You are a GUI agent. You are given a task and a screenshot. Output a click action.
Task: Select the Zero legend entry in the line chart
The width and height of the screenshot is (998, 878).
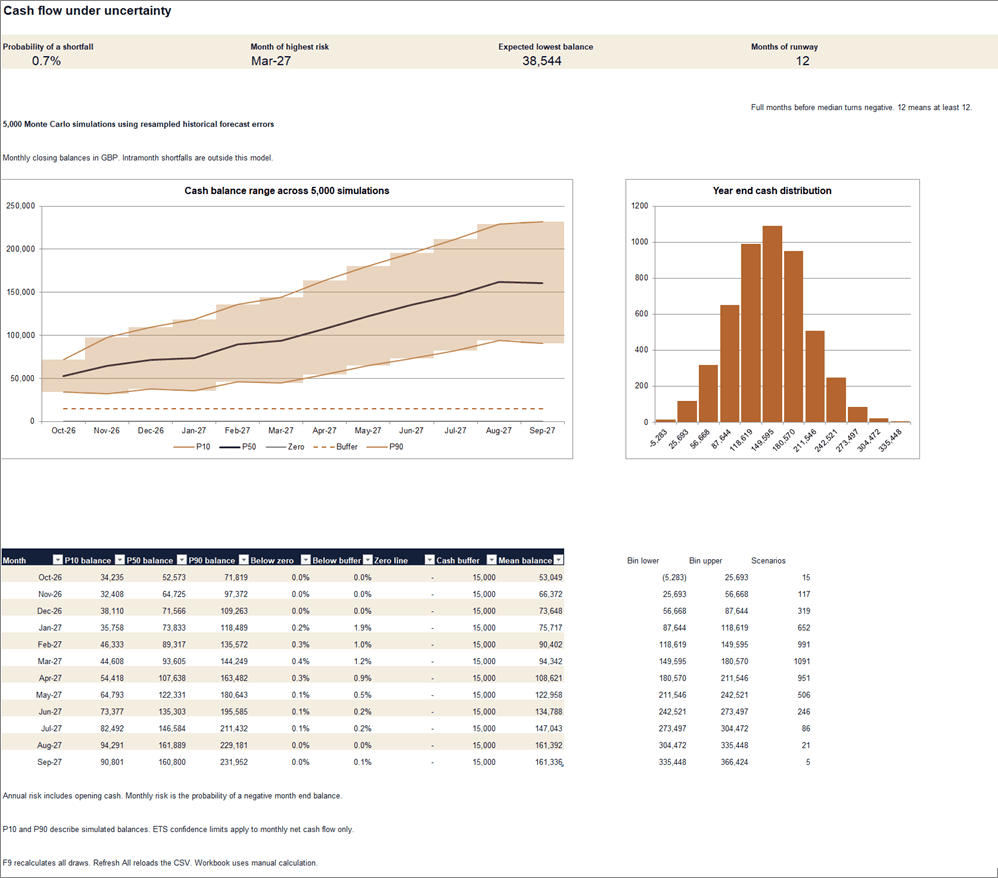coord(285,447)
